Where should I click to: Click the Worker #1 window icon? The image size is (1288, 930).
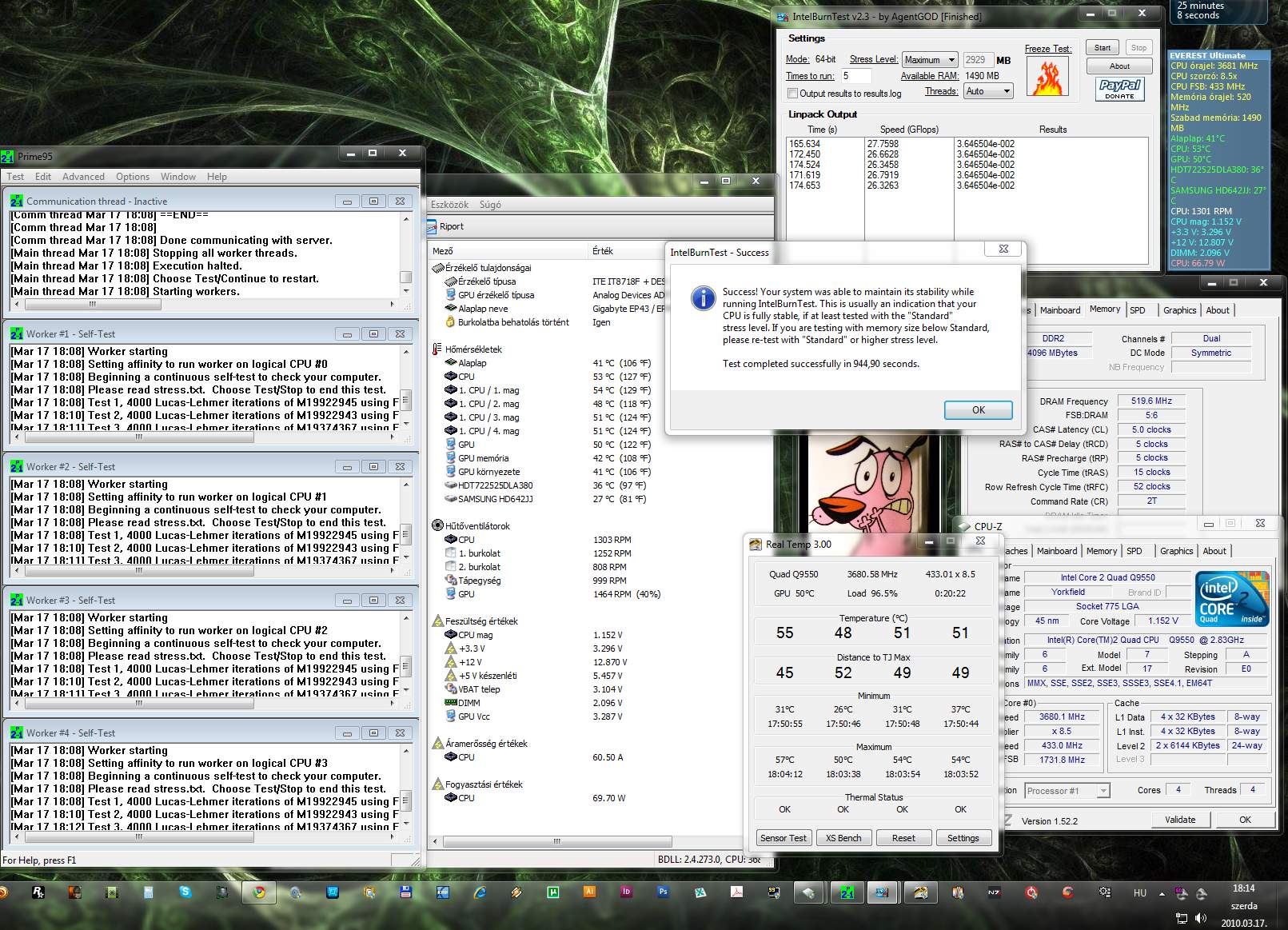pos(17,333)
